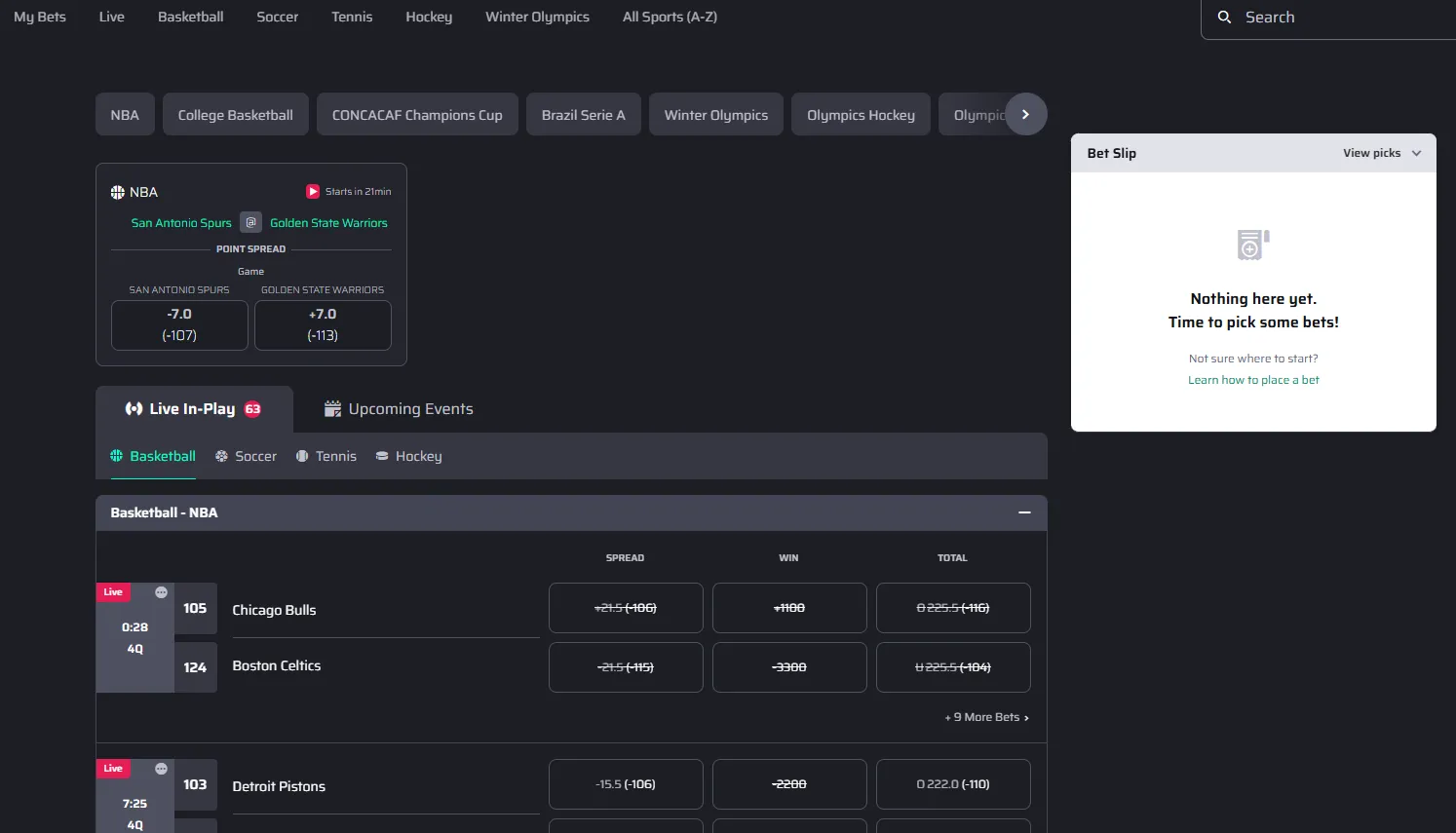The width and height of the screenshot is (1456, 833).
Task: Open San Antonio Spurs team link
Action: [181, 223]
